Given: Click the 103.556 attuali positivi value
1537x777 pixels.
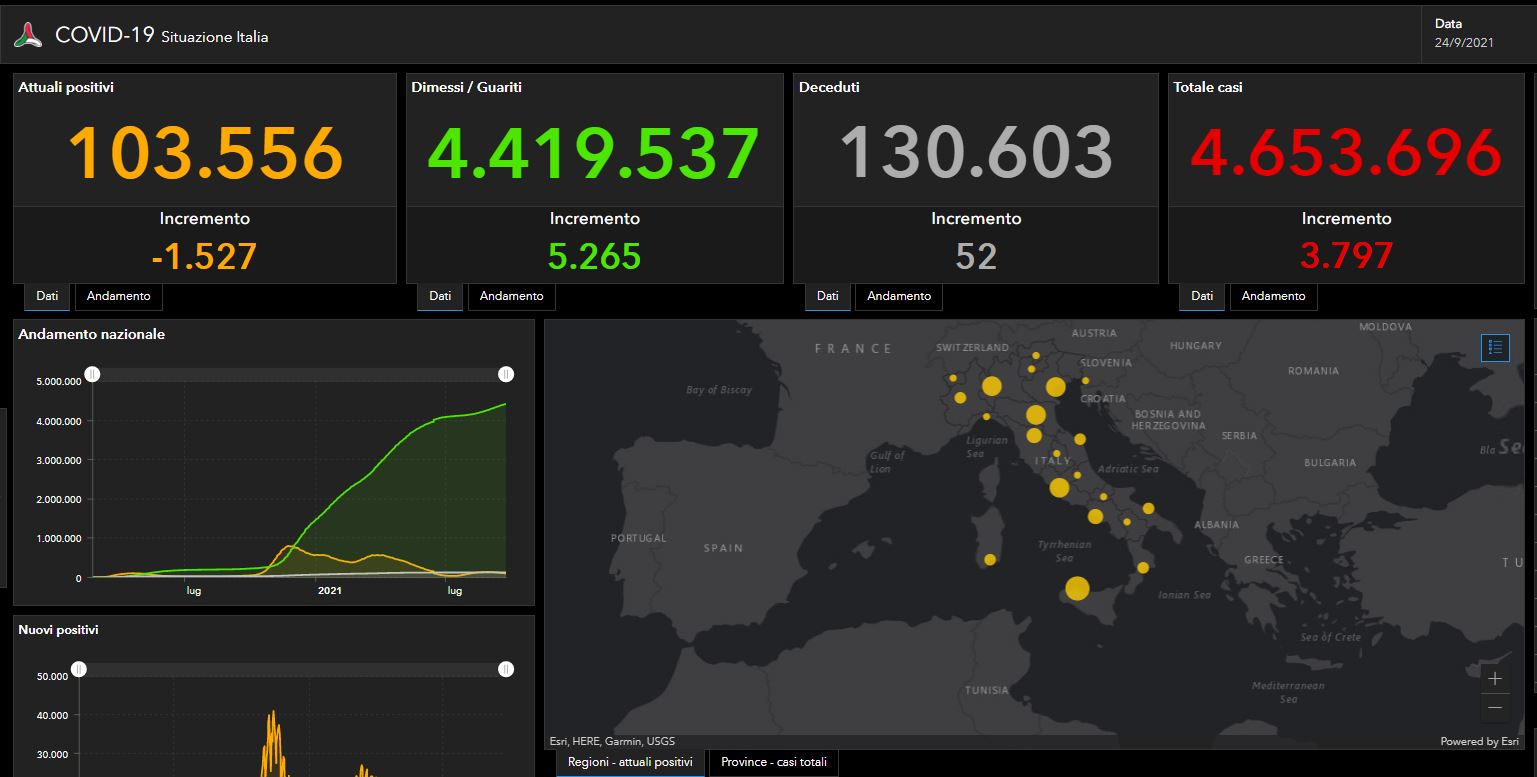Looking at the screenshot, I should (x=205, y=153).
